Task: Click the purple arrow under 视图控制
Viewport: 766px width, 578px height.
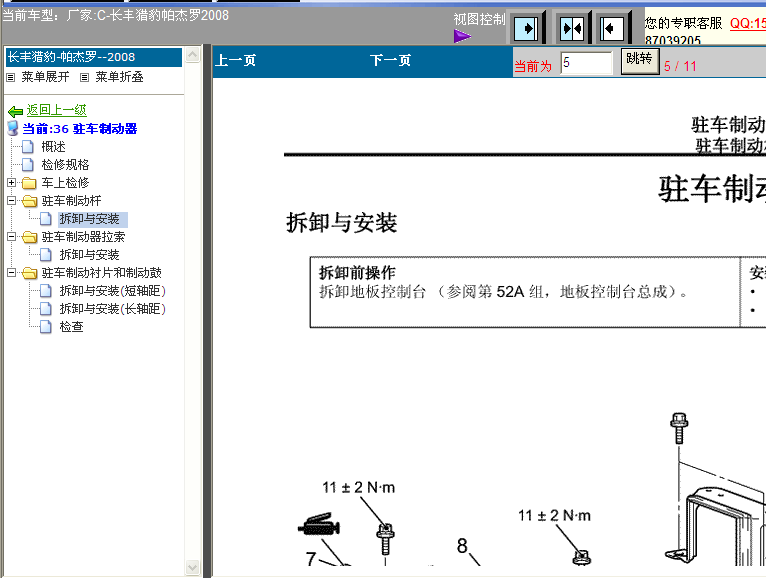Action: pyautogui.click(x=462, y=36)
